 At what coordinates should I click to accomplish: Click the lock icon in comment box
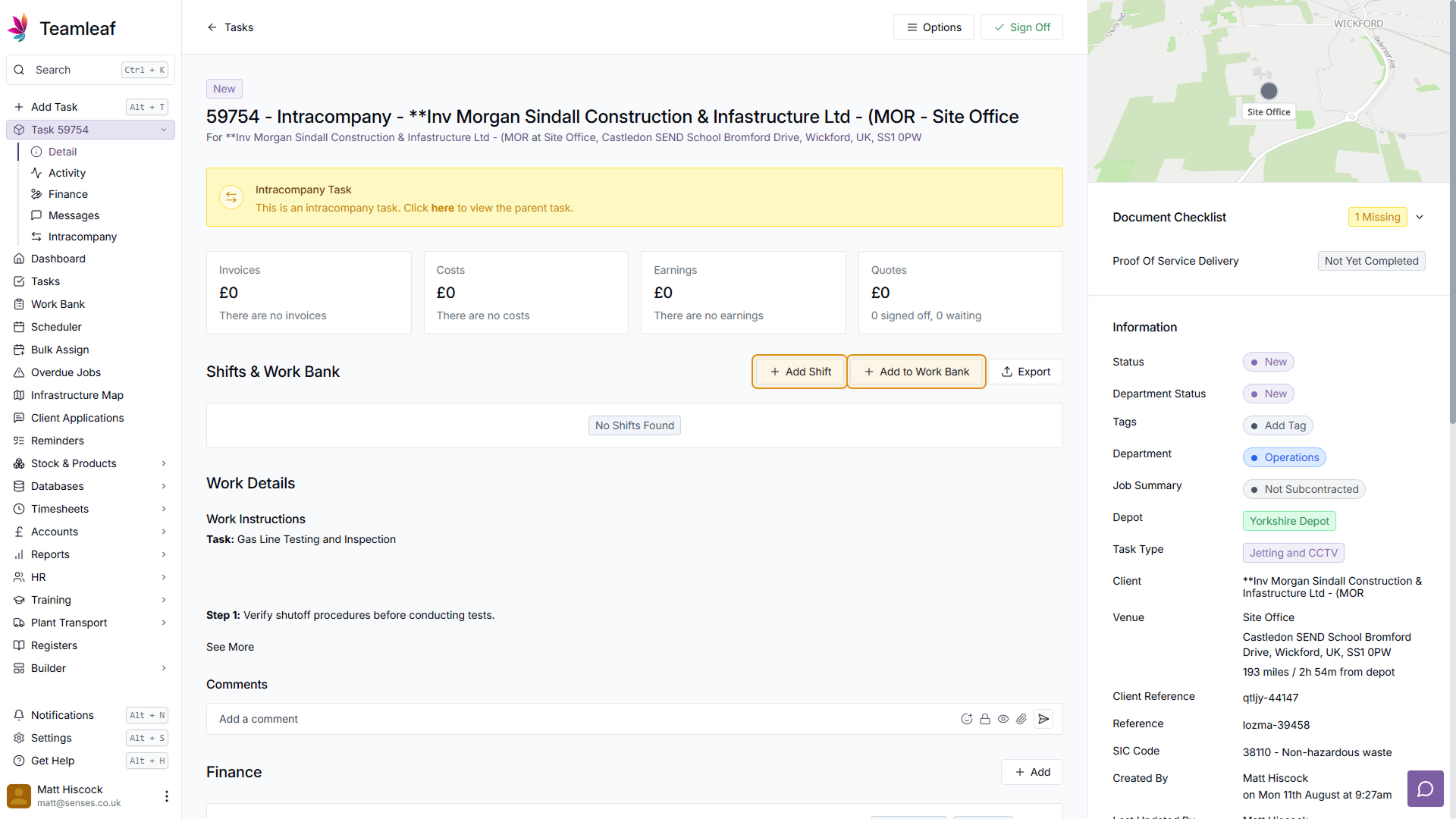point(985,719)
